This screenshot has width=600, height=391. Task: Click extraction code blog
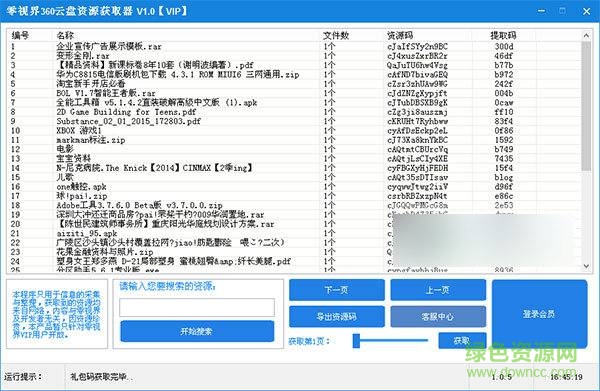[504, 177]
